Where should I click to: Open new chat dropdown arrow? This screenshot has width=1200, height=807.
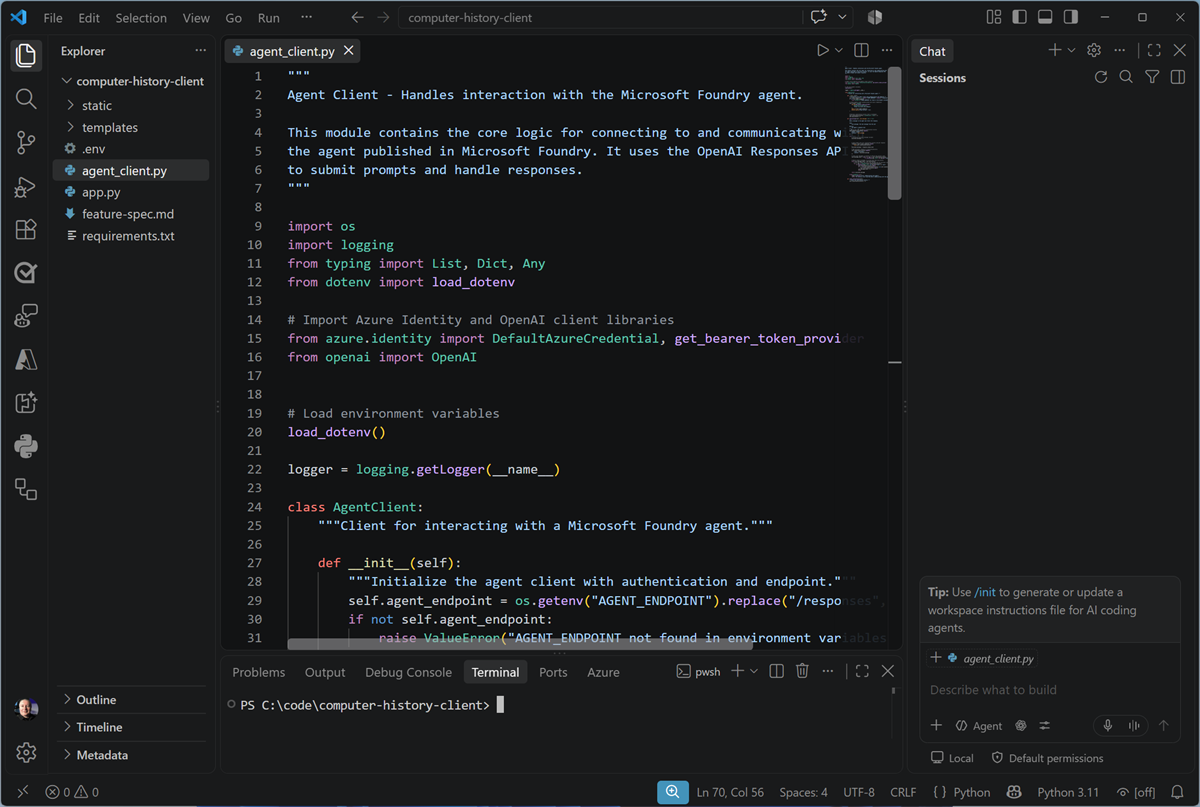click(1071, 50)
